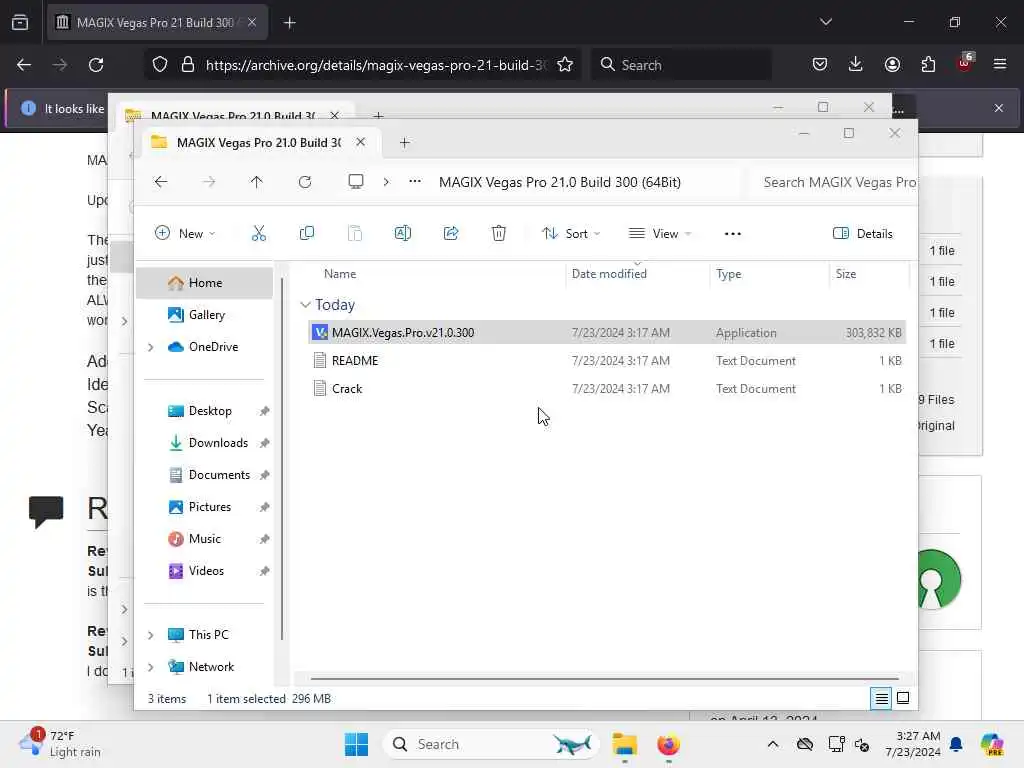Open the Firefox hamburger menu
This screenshot has width=1024, height=768.
pos(1000,64)
